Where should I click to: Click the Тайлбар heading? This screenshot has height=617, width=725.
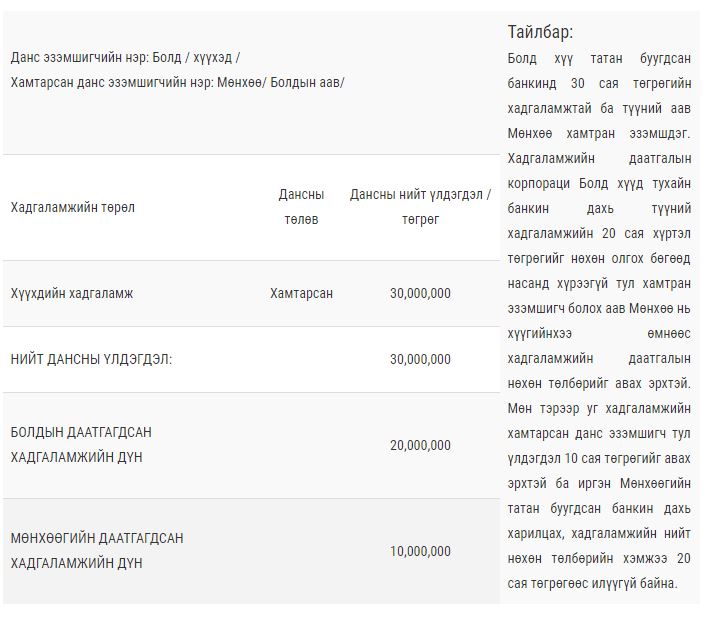click(x=540, y=32)
